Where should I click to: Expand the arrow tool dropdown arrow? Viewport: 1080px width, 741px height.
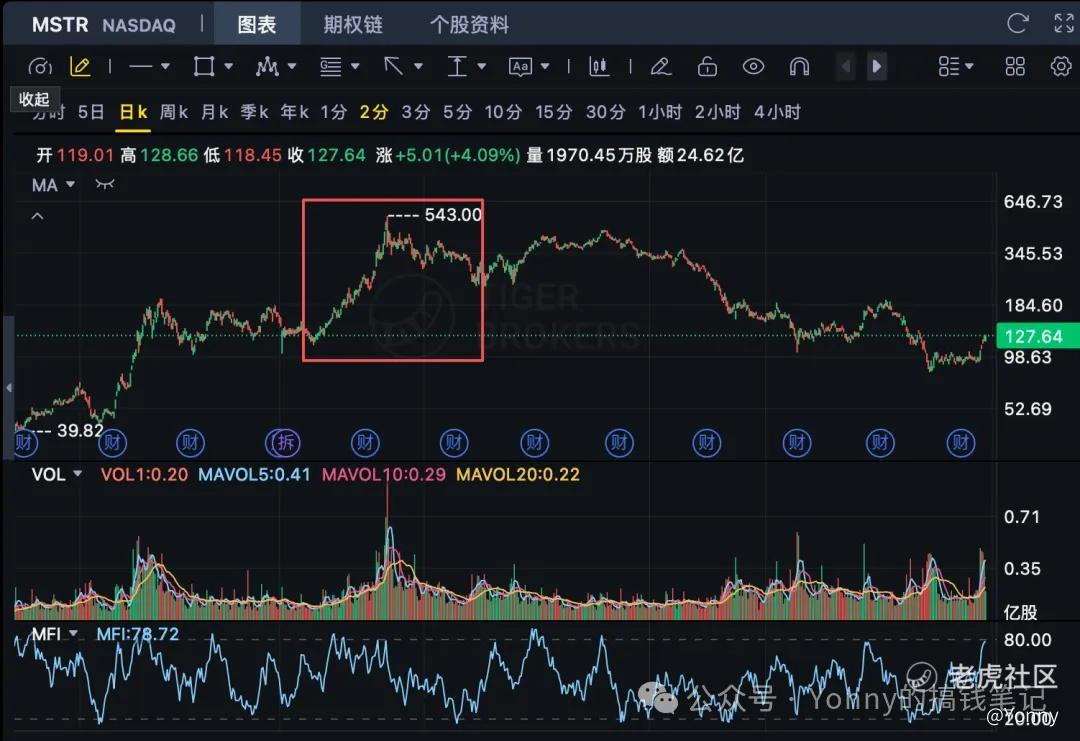[x=418, y=67]
